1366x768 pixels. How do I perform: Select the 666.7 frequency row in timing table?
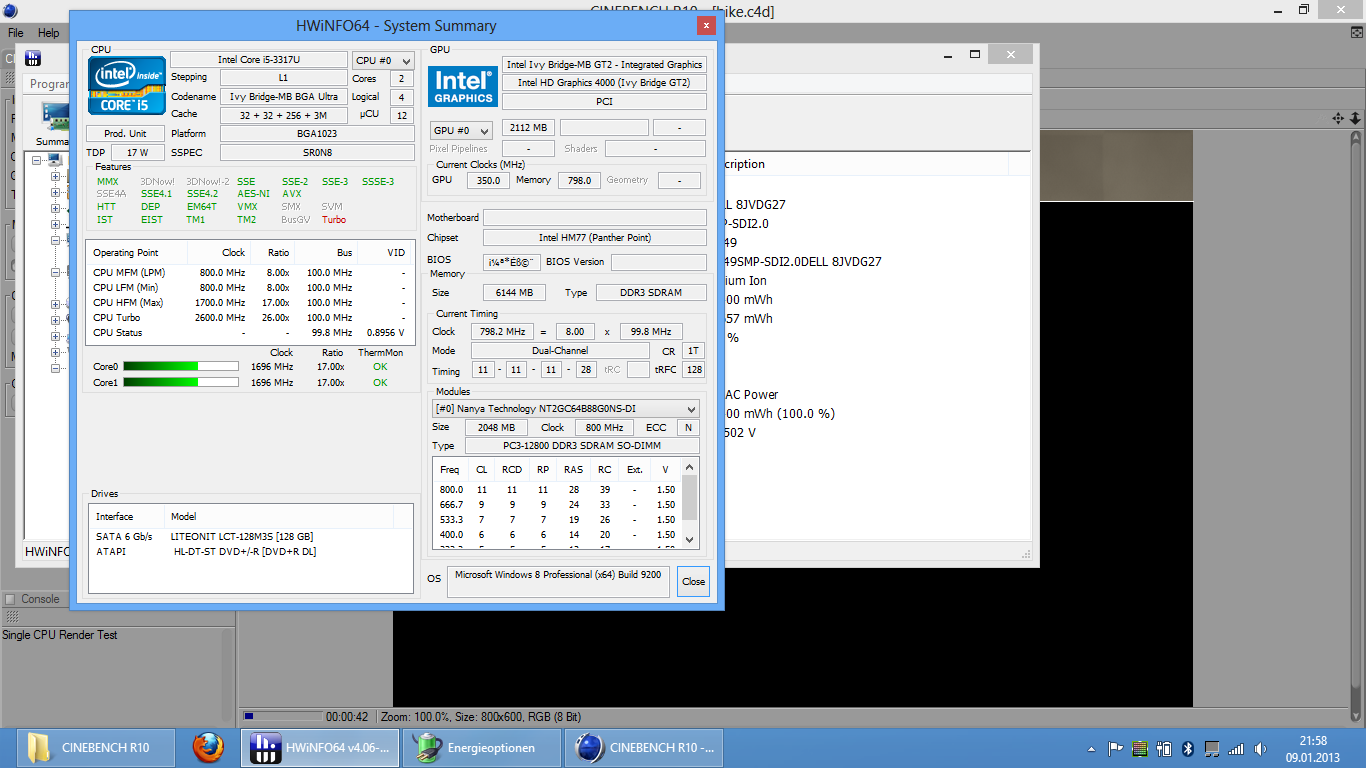(x=558, y=505)
